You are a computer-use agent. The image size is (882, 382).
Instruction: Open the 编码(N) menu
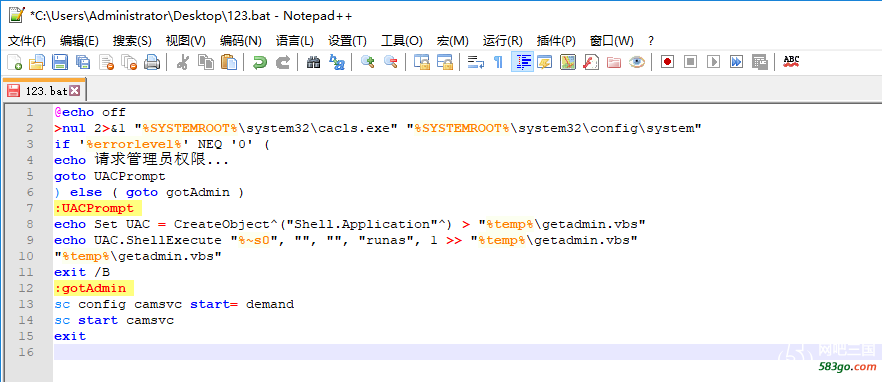click(x=241, y=41)
